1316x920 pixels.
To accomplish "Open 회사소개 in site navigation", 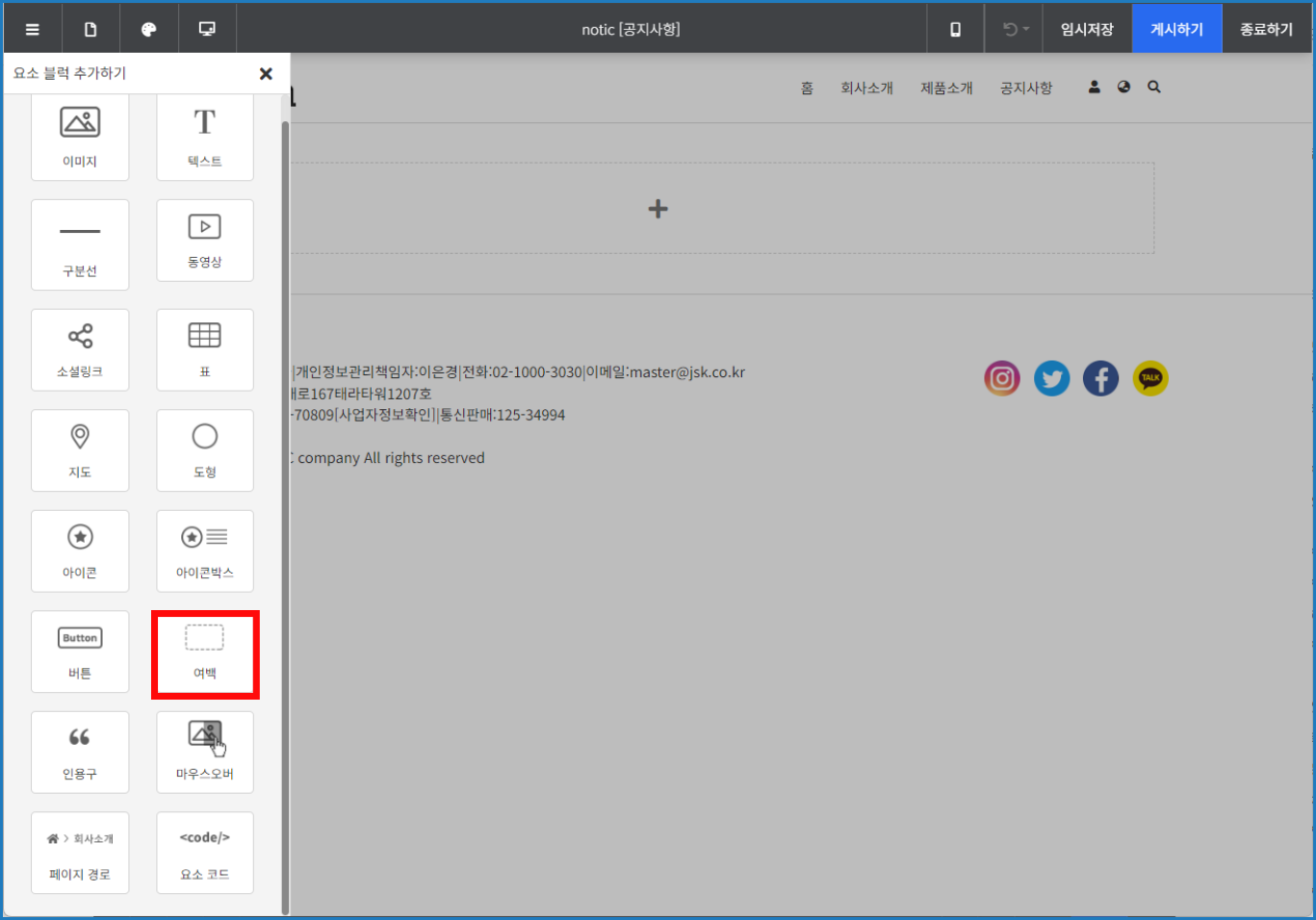I will 866,88.
